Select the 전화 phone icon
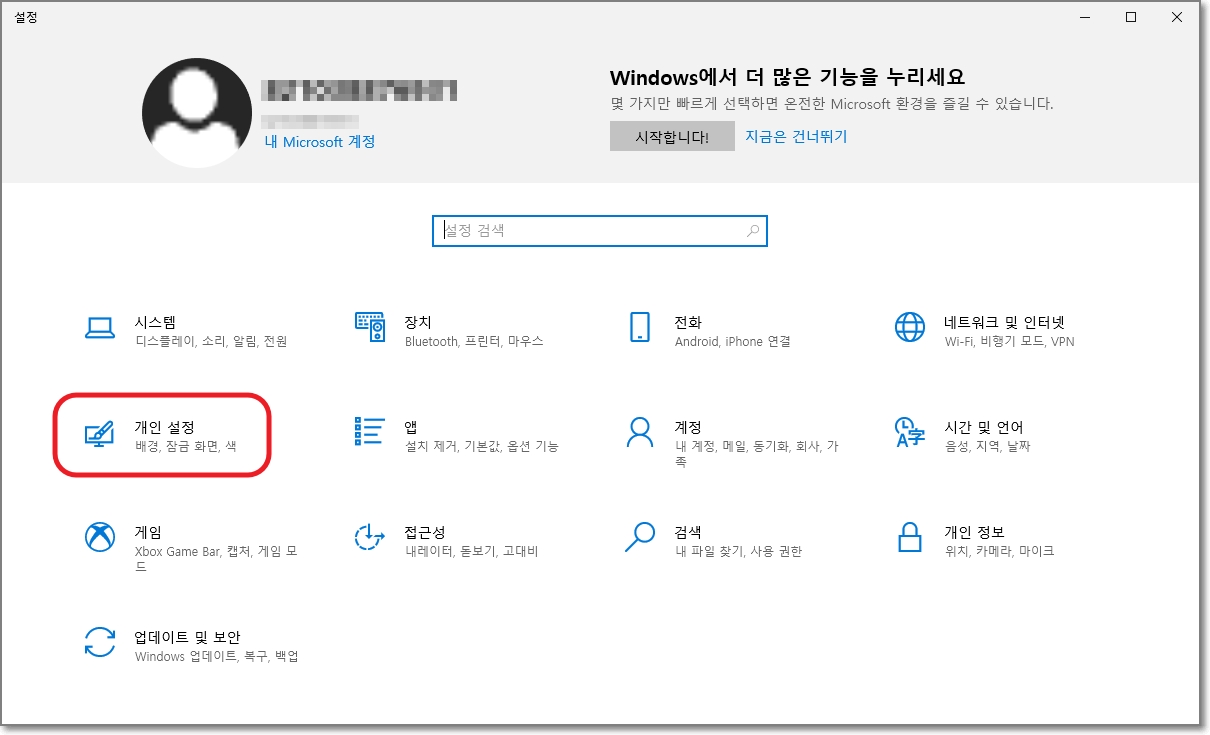1210x735 pixels. [640, 327]
